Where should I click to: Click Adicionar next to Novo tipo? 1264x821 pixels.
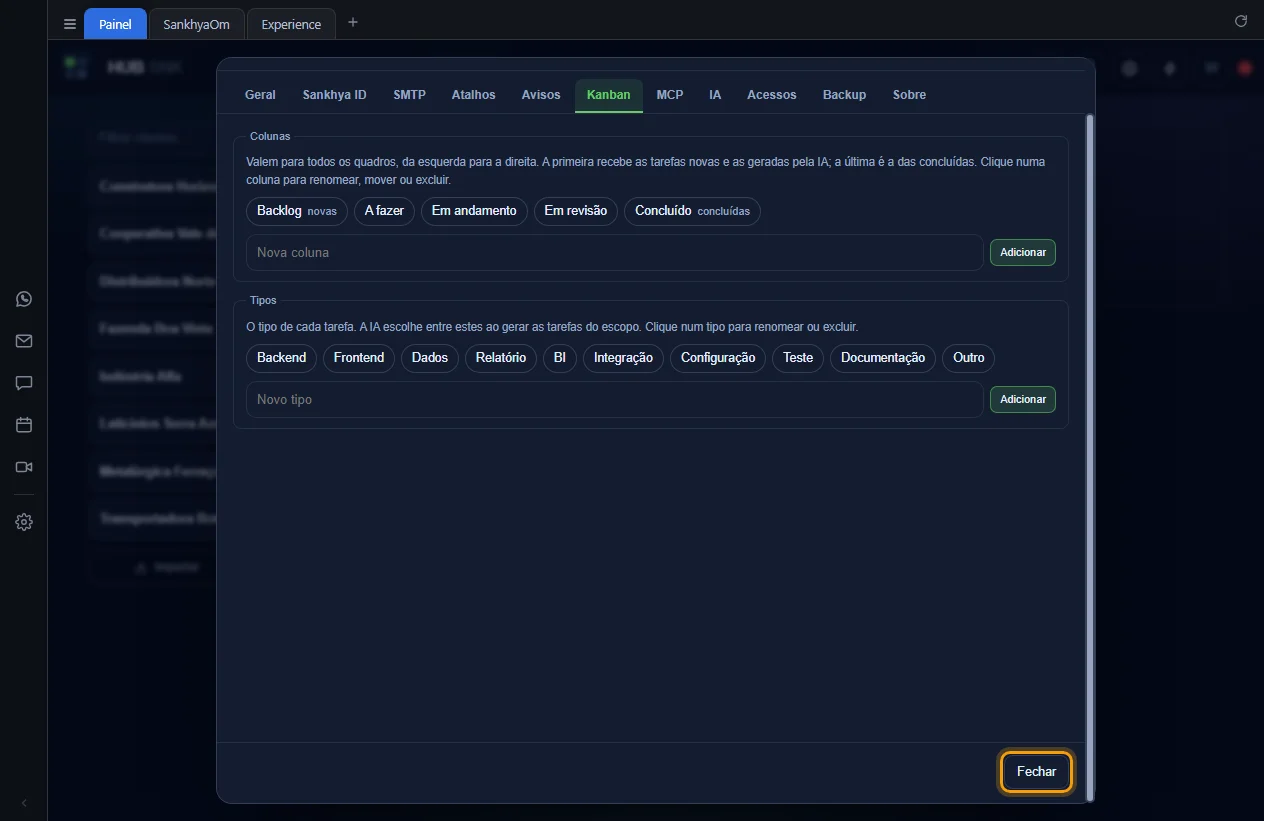(x=1023, y=399)
